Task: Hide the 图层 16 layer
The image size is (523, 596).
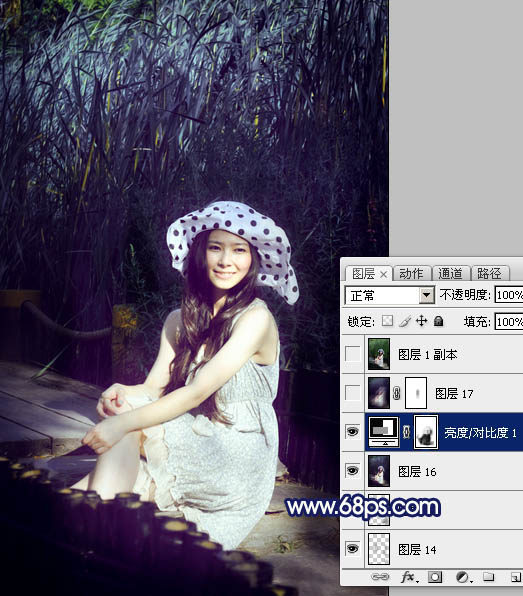Action: [352, 471]
